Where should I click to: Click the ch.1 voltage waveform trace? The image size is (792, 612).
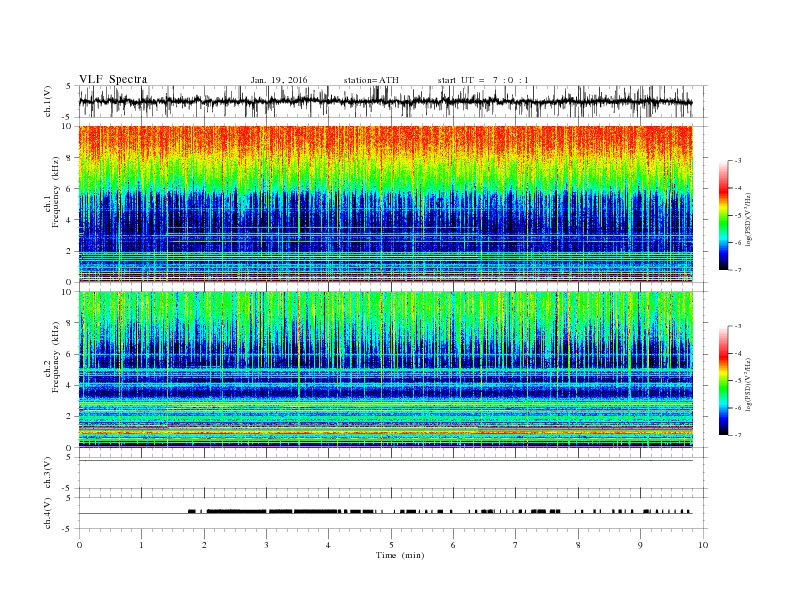pyautogui.click(x=385, y=101)
